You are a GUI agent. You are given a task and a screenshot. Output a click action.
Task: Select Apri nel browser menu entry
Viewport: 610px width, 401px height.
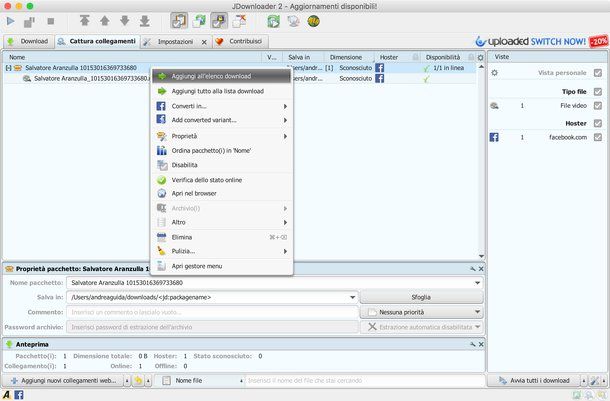[x=222, y=193]
